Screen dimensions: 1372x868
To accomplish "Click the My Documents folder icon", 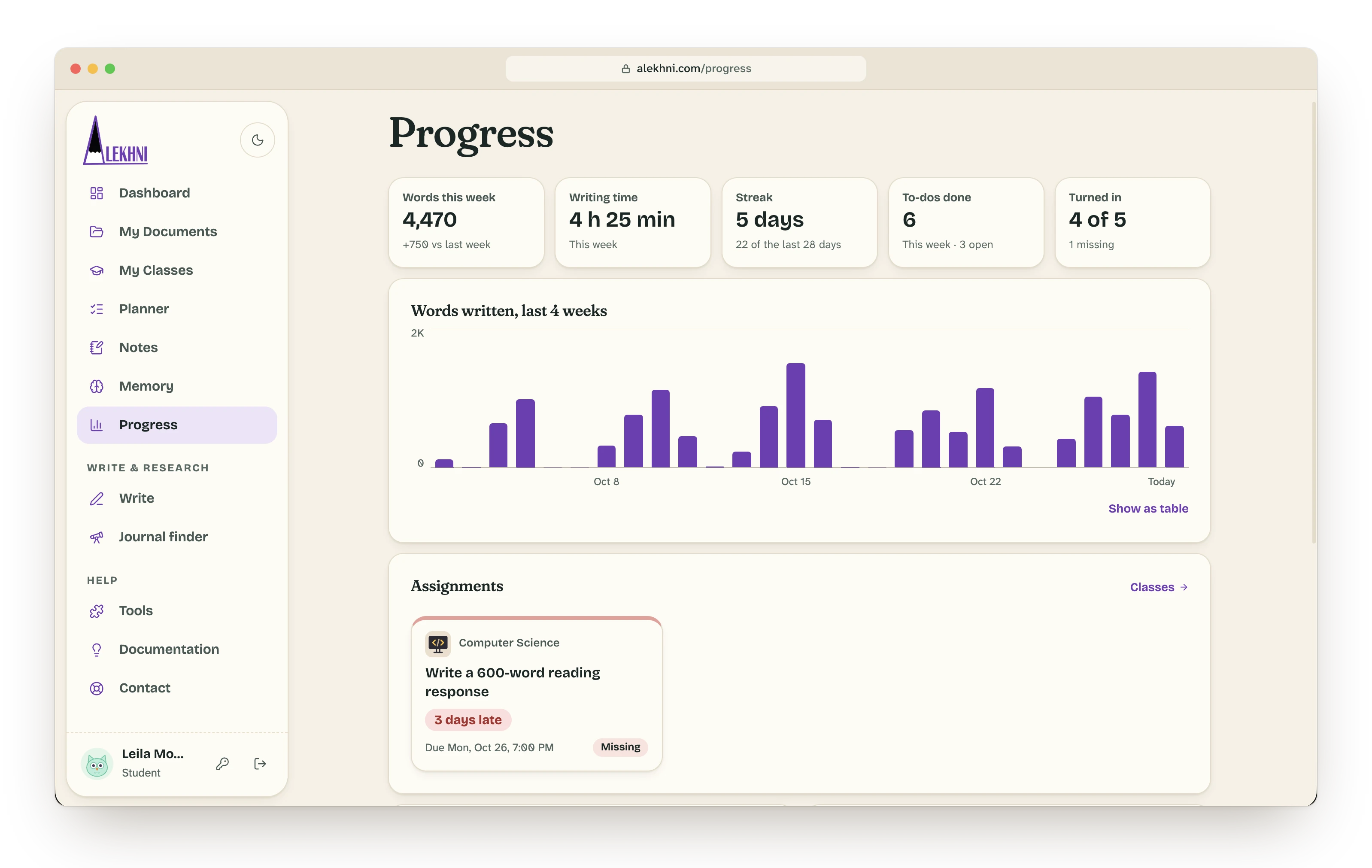I will tap(96, 231).
